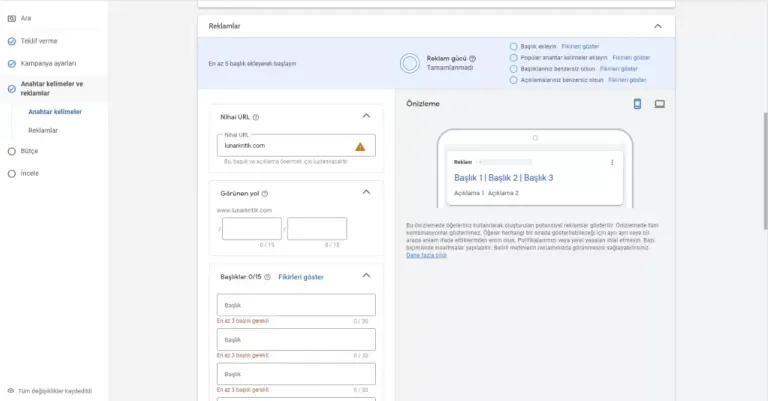Open help icon next to Başlıklar 0/15
This screenshot has width=768, height=401.
(267, 277)
